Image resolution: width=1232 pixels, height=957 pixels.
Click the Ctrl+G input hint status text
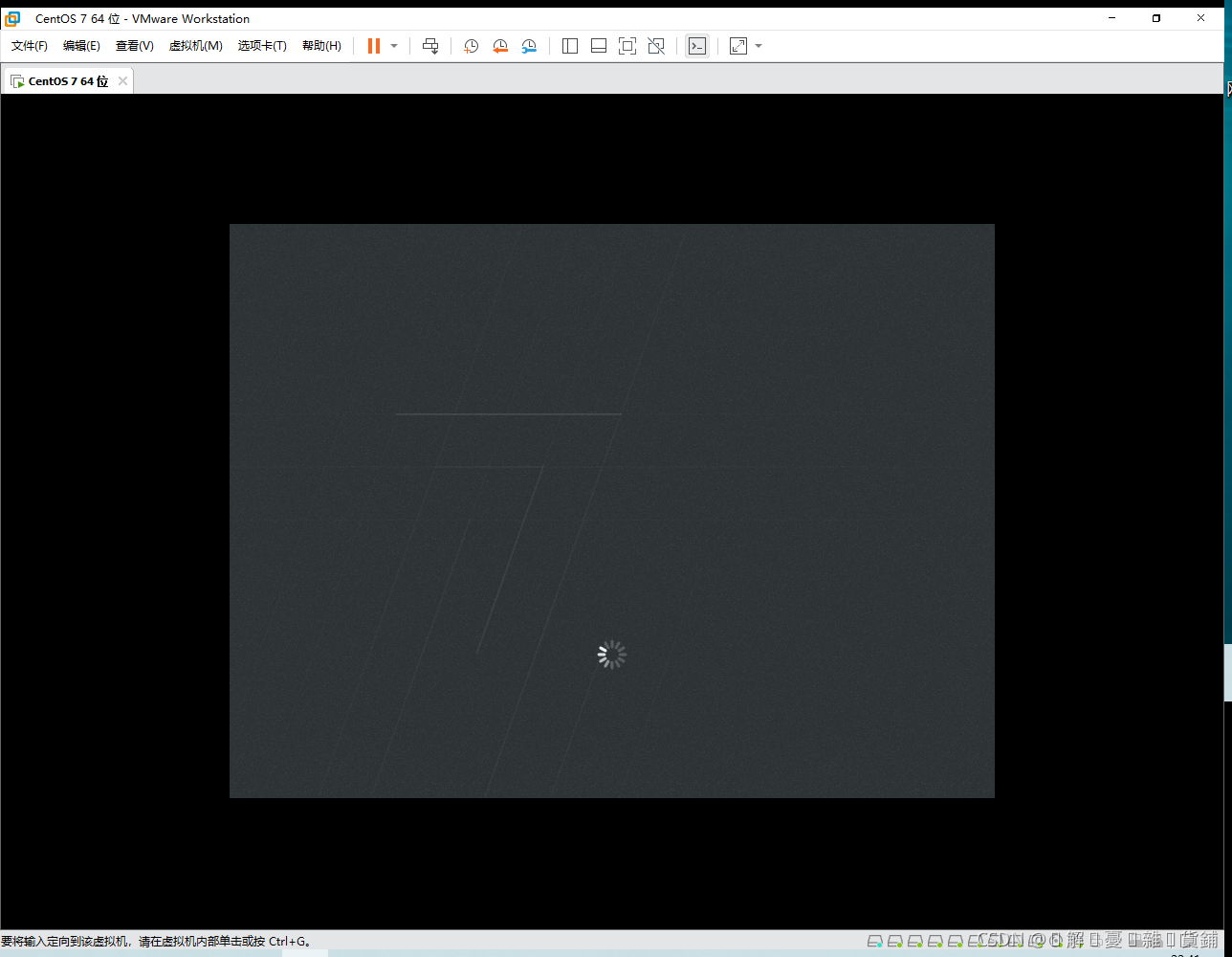[157, 941]
